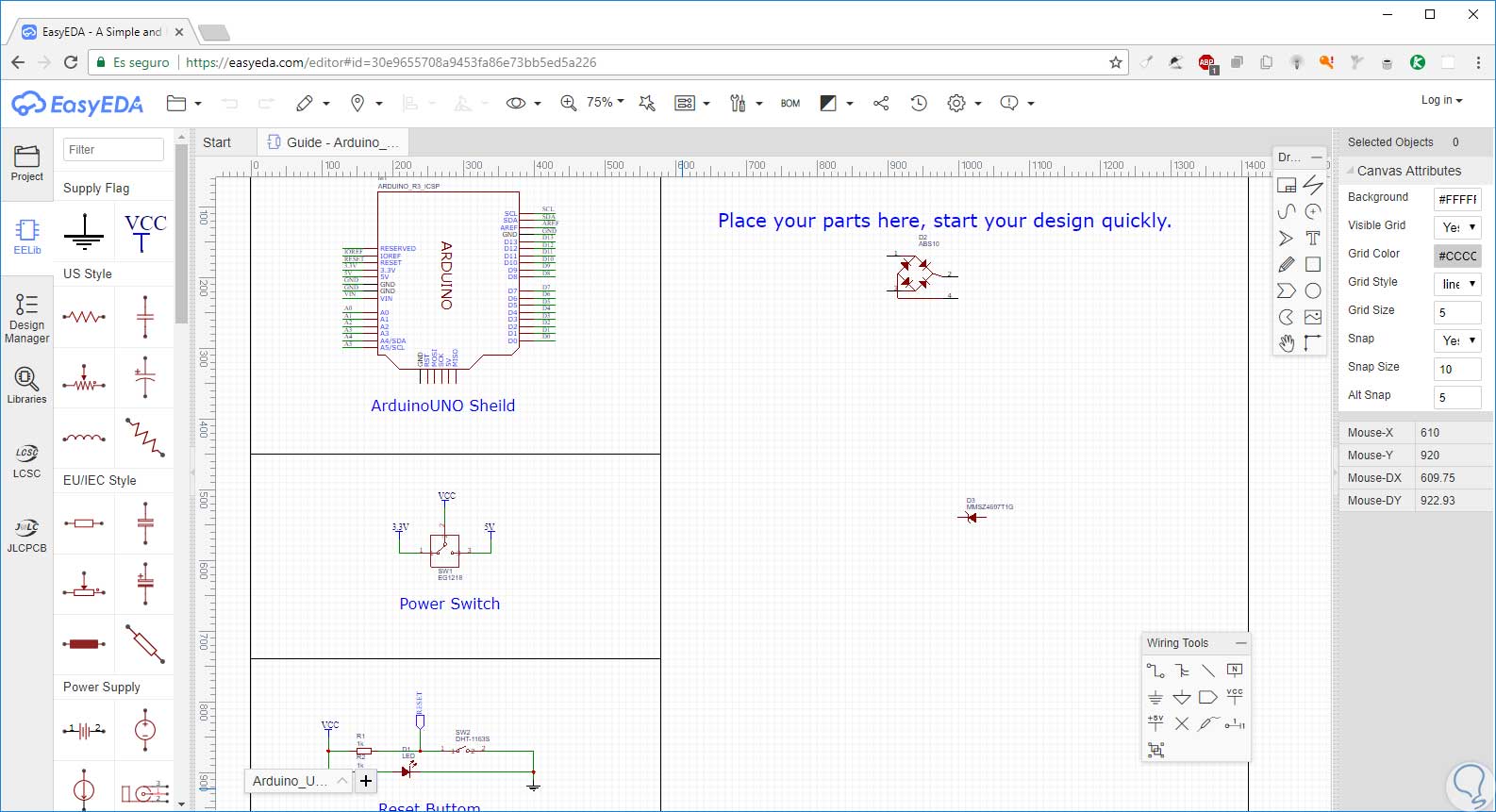Click the Find Similar Objects wand icon
The width and height of the screenshot is (1496, 812).
pyautogui.click(x=647, y=103)
